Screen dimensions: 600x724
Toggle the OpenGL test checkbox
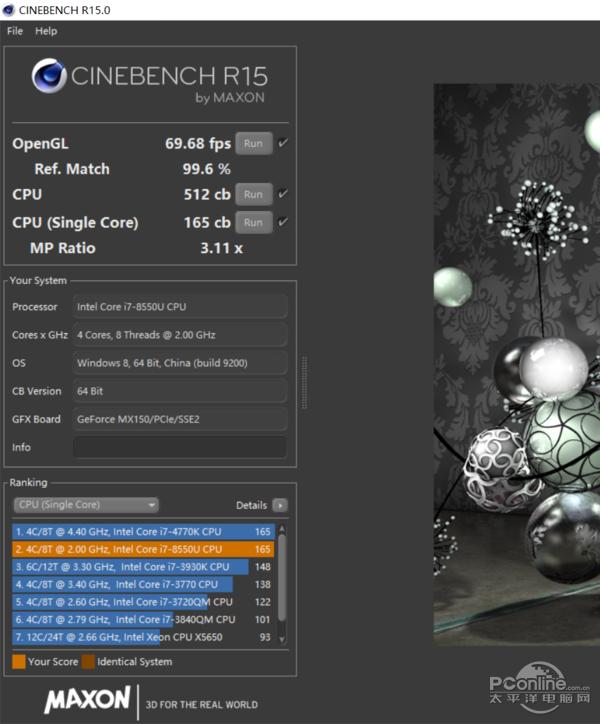click(x=283, y=143)
